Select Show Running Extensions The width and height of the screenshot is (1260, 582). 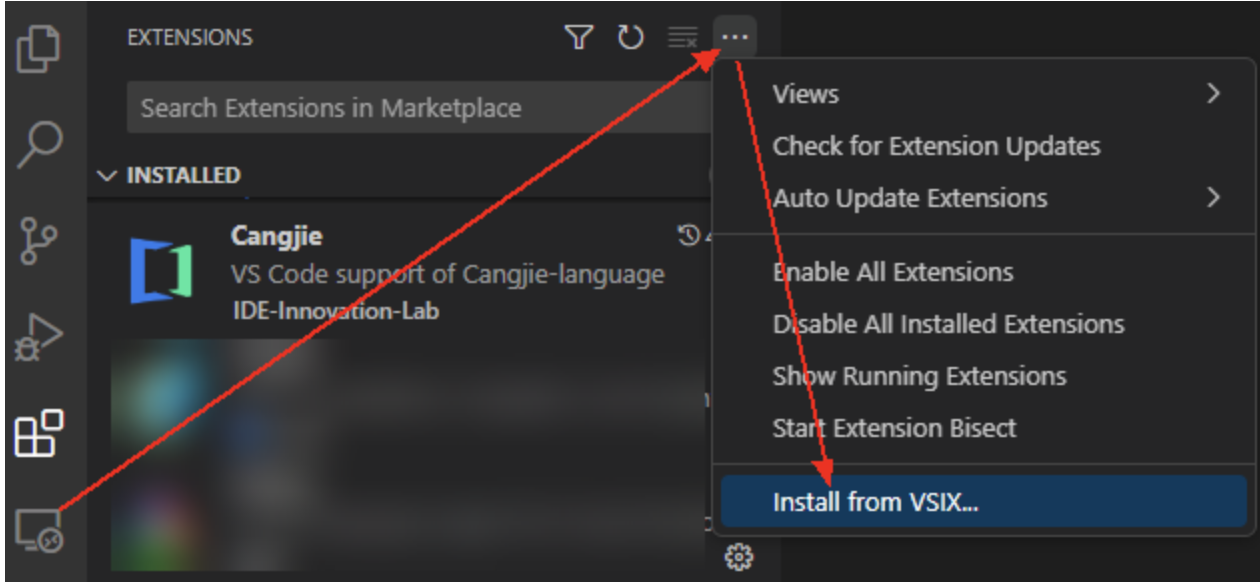click(984, 376)
